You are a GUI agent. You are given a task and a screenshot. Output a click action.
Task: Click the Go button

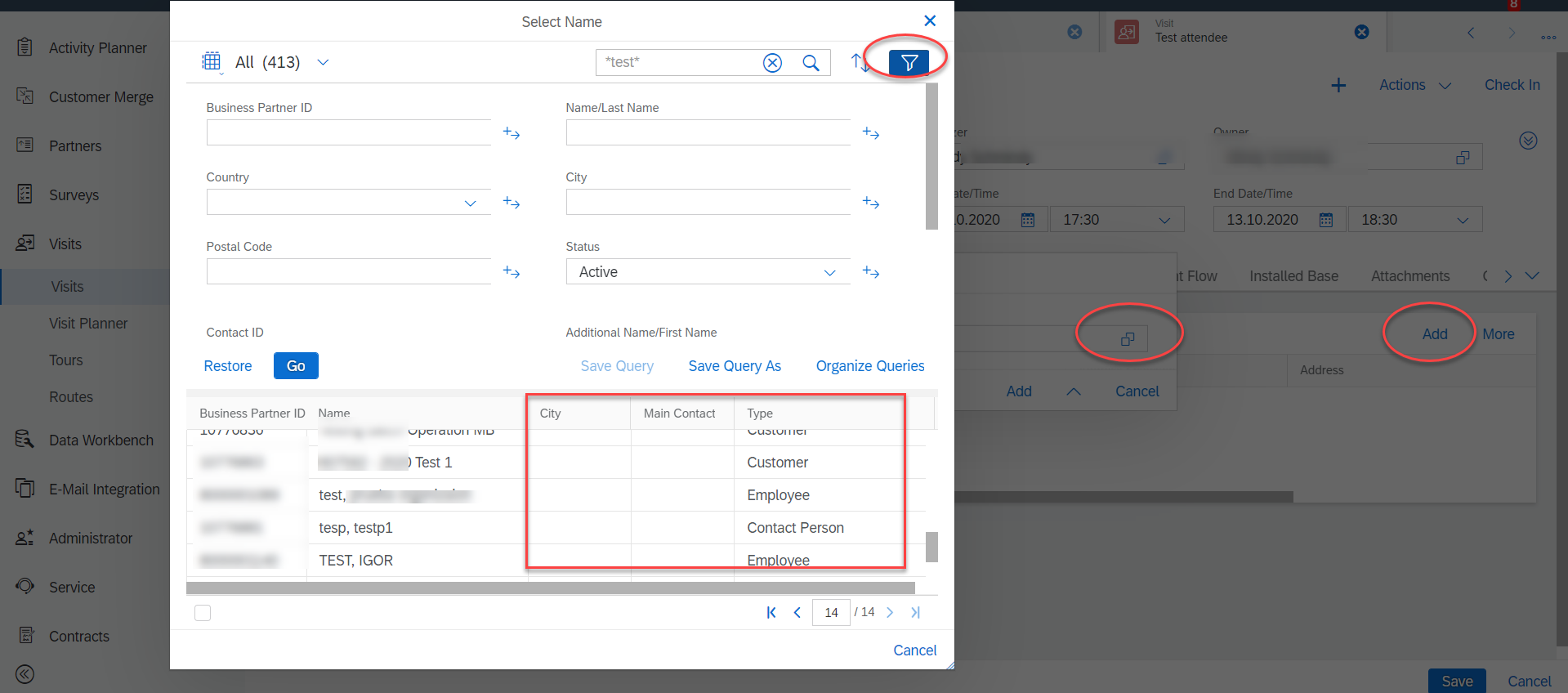pyautogui.click(x=296, y=365)
